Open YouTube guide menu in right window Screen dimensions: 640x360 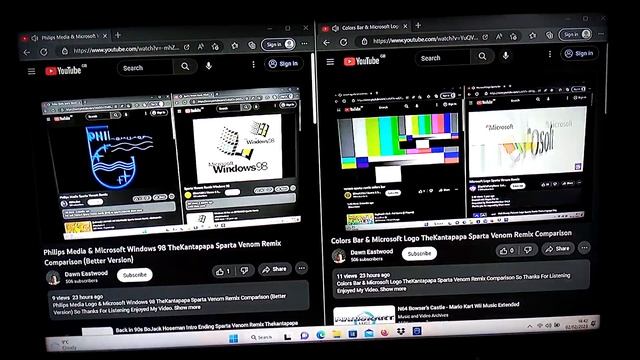pos(330,62)
